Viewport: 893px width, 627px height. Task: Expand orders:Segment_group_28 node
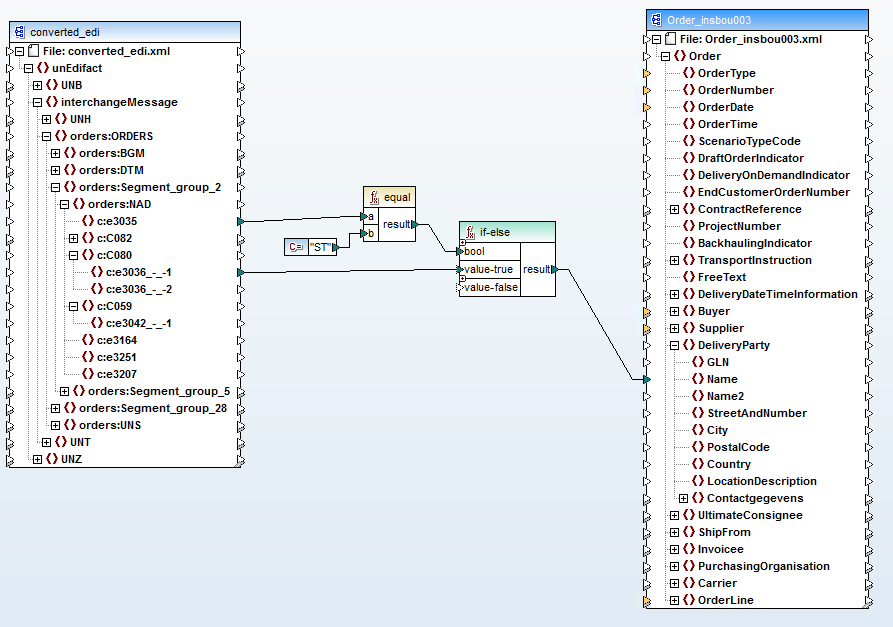tap(55, 408)
